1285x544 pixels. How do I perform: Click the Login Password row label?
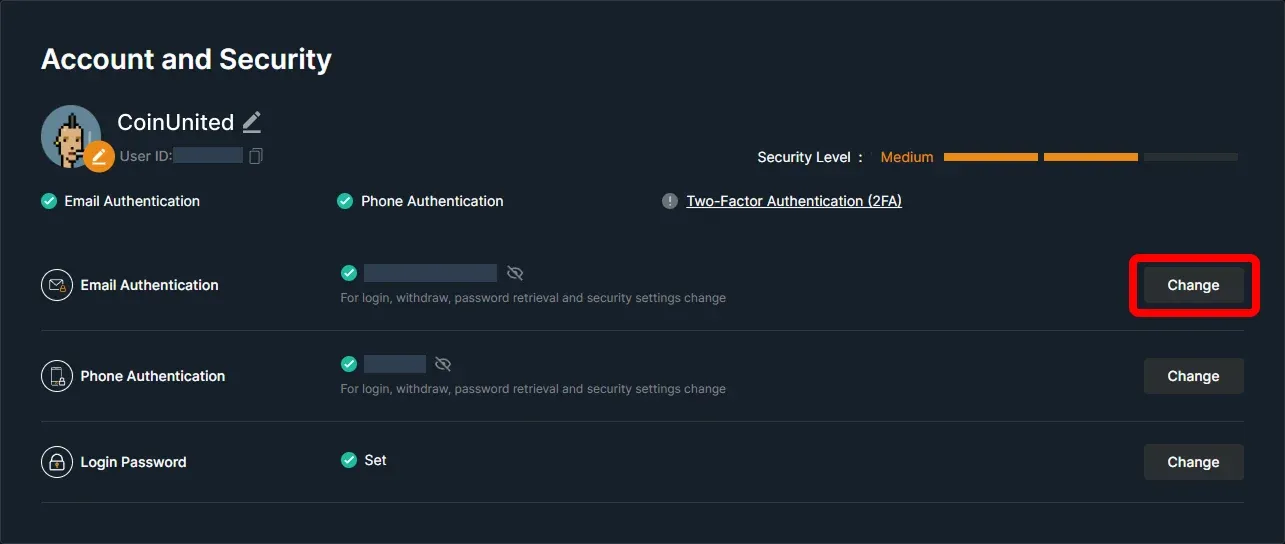pos(134,462)
